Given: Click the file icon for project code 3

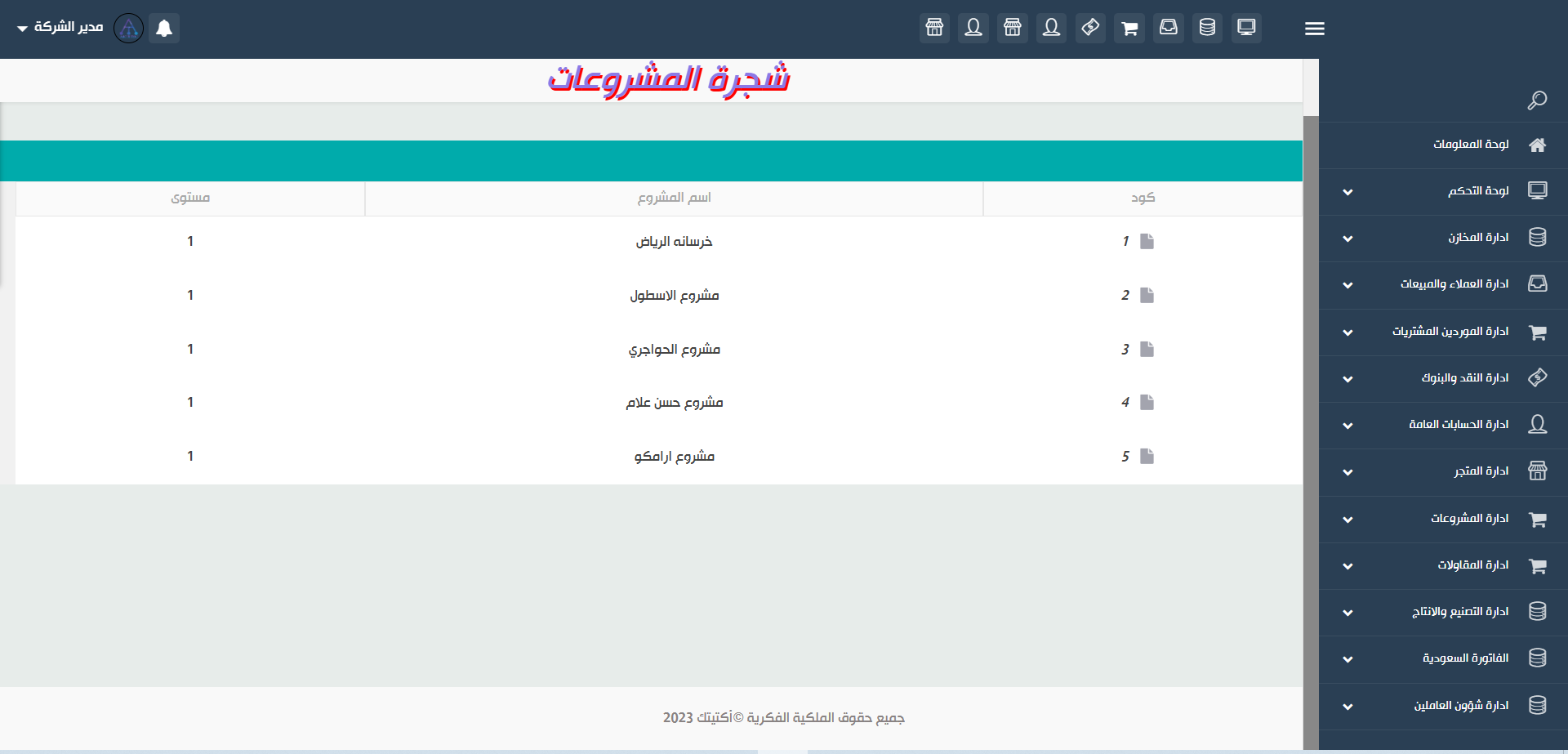Looking at the screenshot, I should (1147, 349).
